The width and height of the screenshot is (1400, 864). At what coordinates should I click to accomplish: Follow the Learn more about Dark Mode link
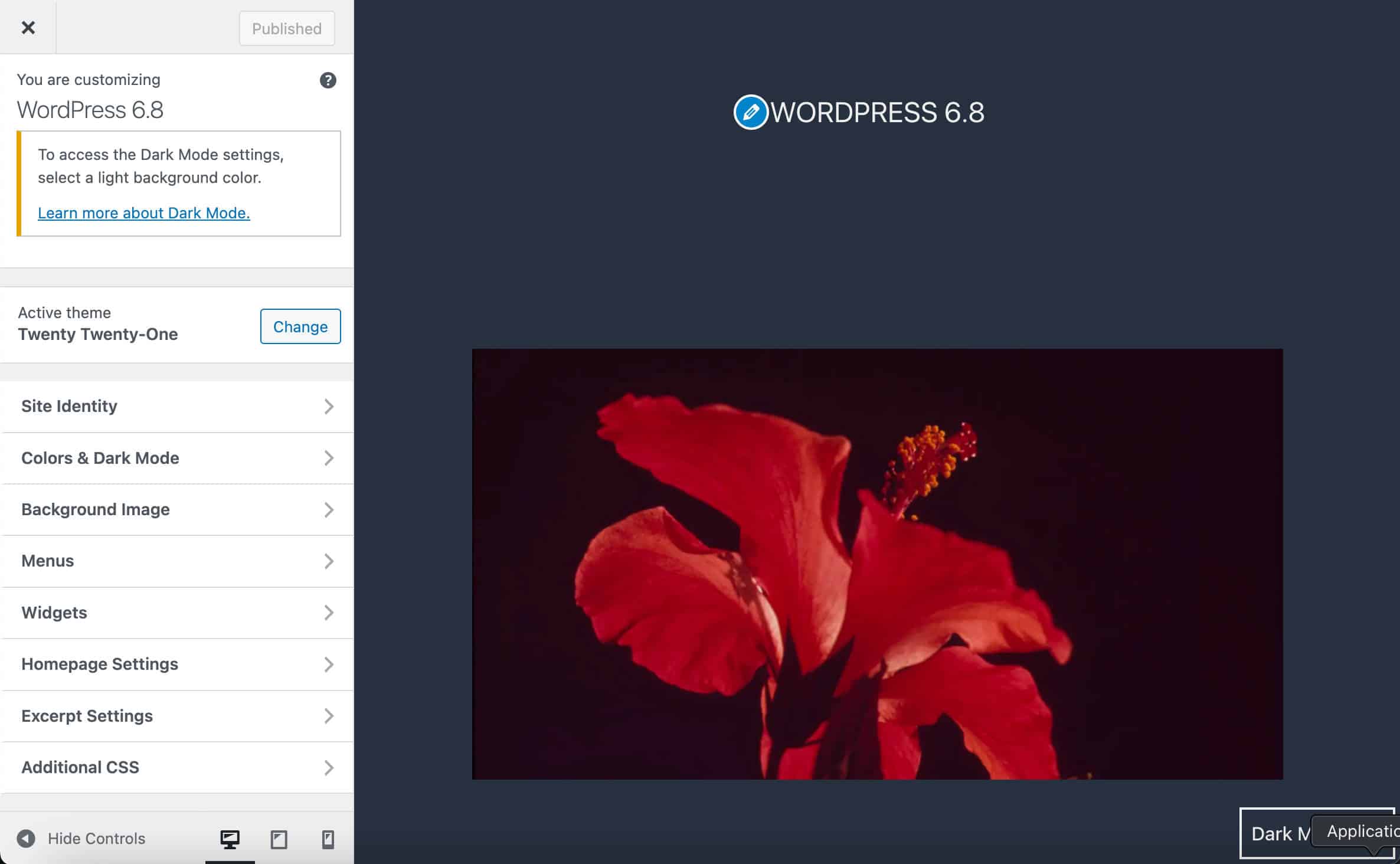pos(143,213)
